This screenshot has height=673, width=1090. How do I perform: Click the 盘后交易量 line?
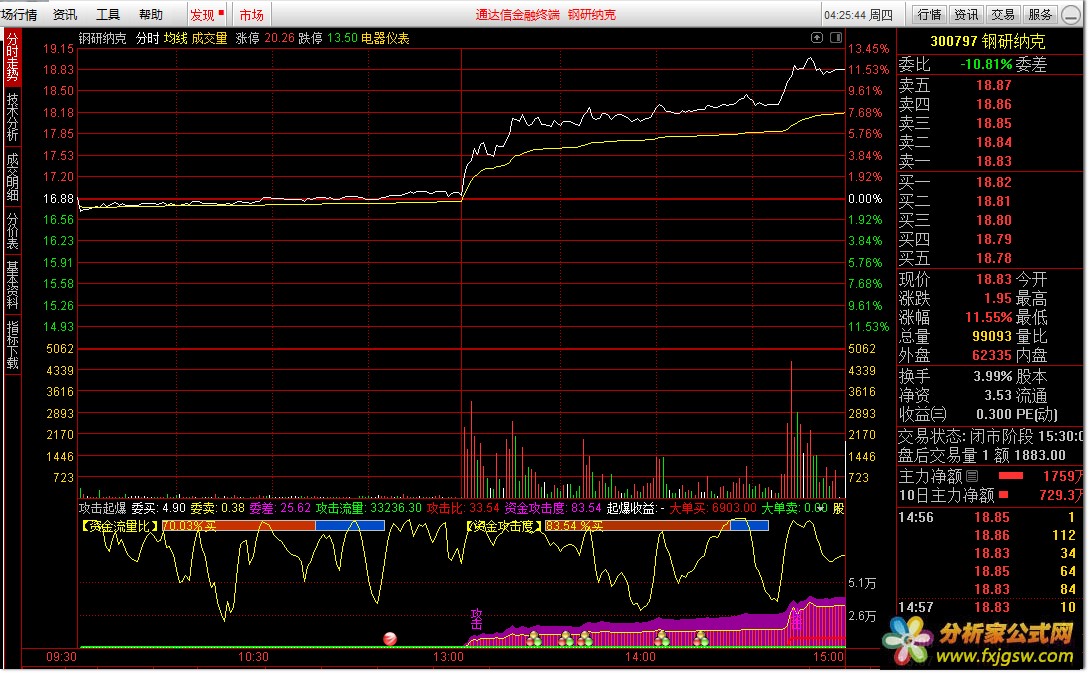(x=982, y=455)
